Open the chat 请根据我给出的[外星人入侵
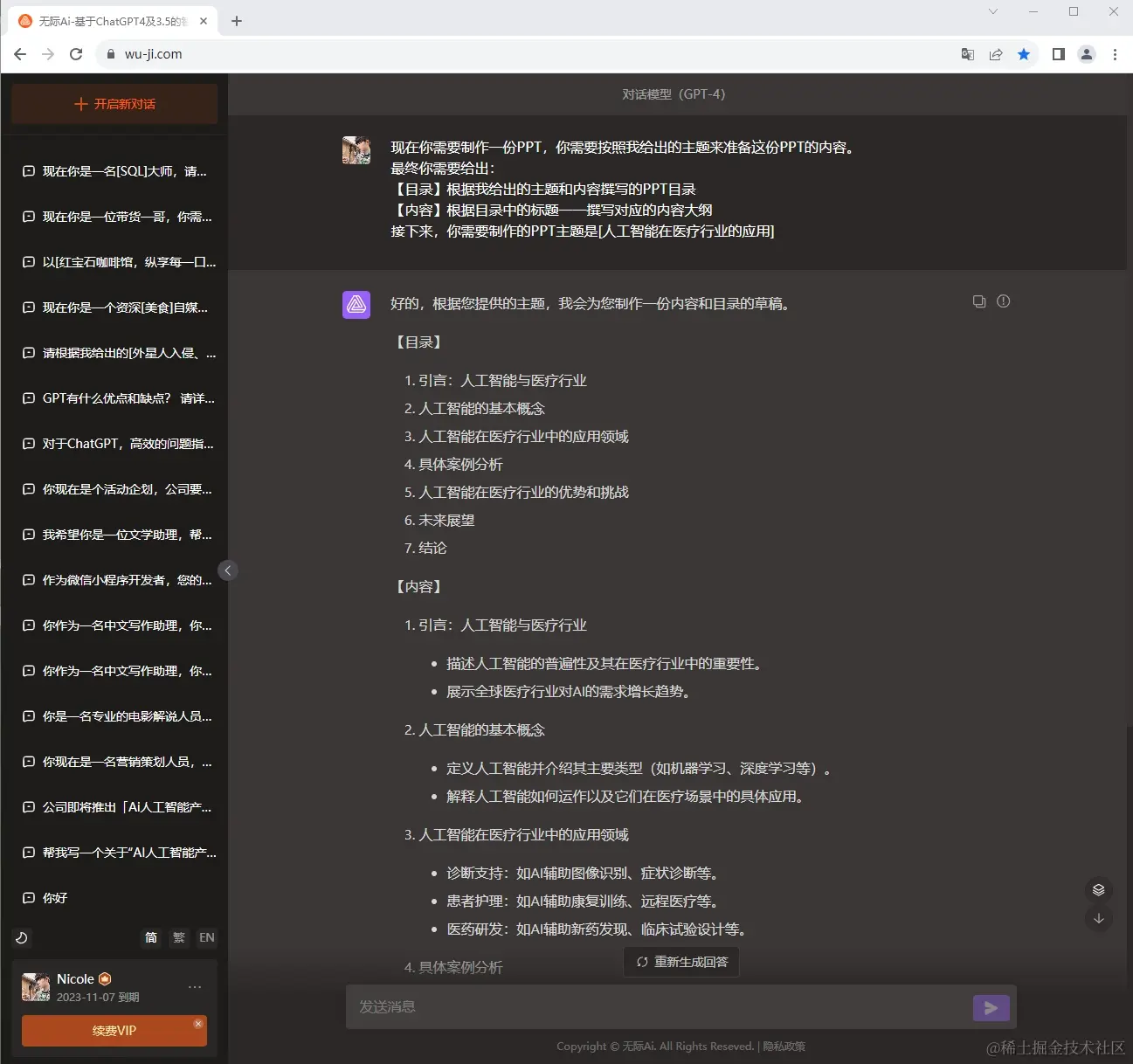1133x1064 pixels. click(x=114, y=353)
